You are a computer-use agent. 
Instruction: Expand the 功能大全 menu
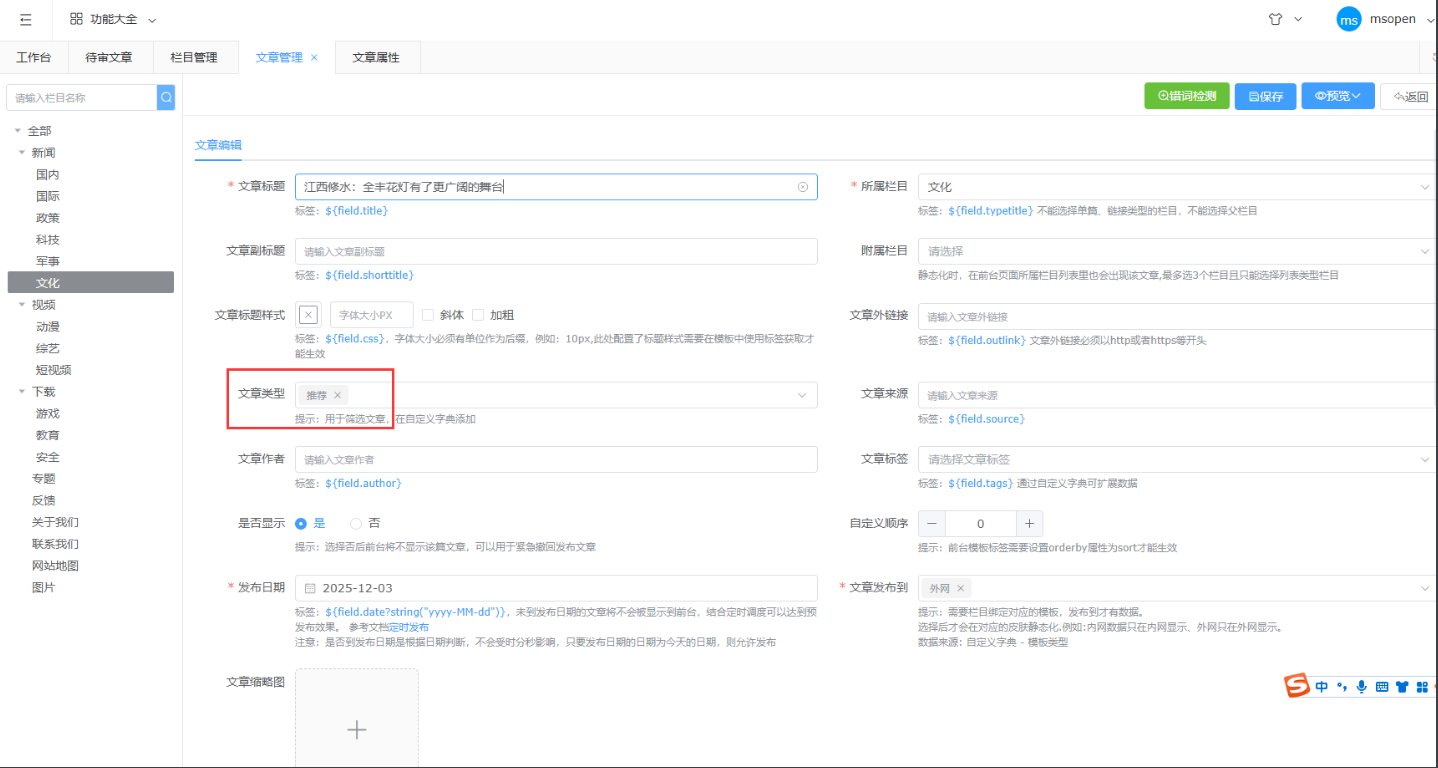(113, 20)
